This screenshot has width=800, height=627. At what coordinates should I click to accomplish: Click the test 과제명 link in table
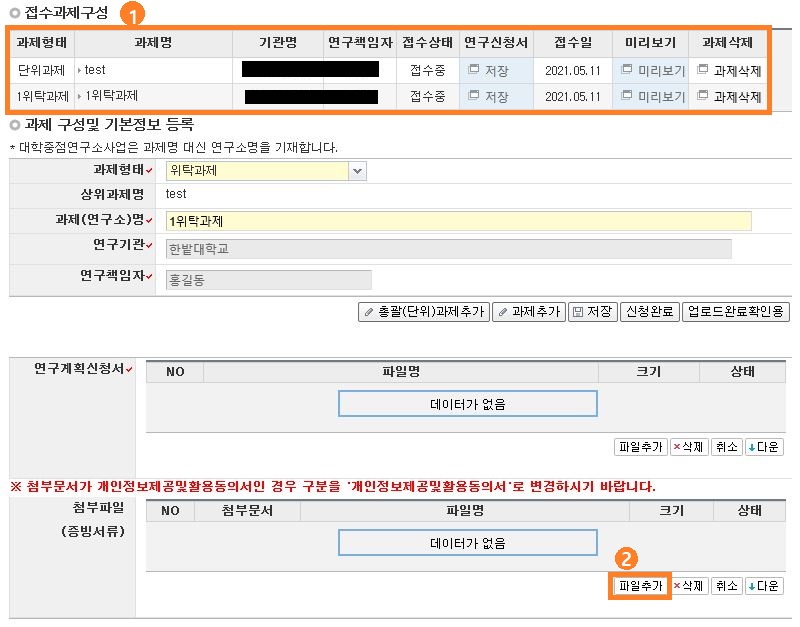coord(95,70)
